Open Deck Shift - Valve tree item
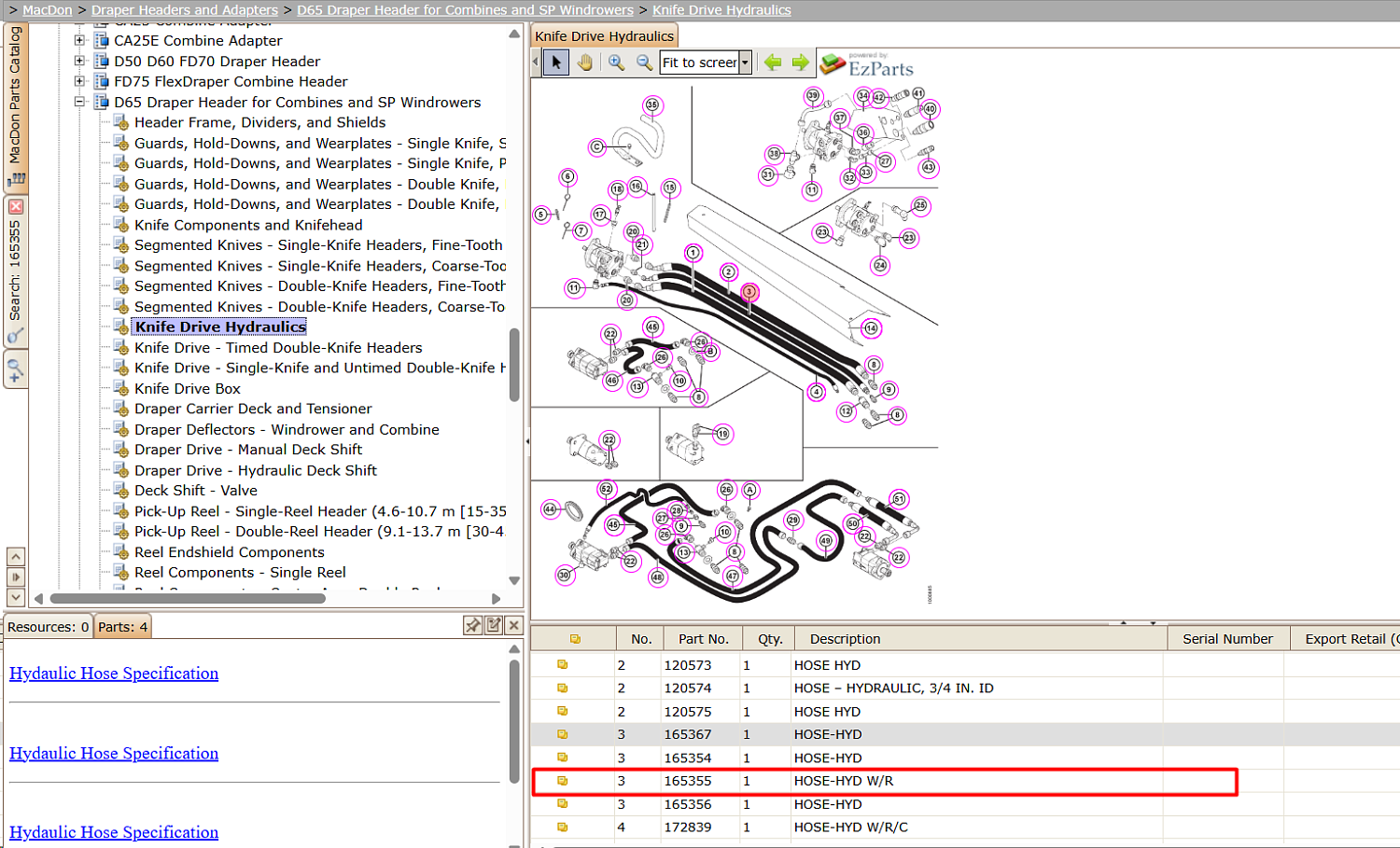 196,491
